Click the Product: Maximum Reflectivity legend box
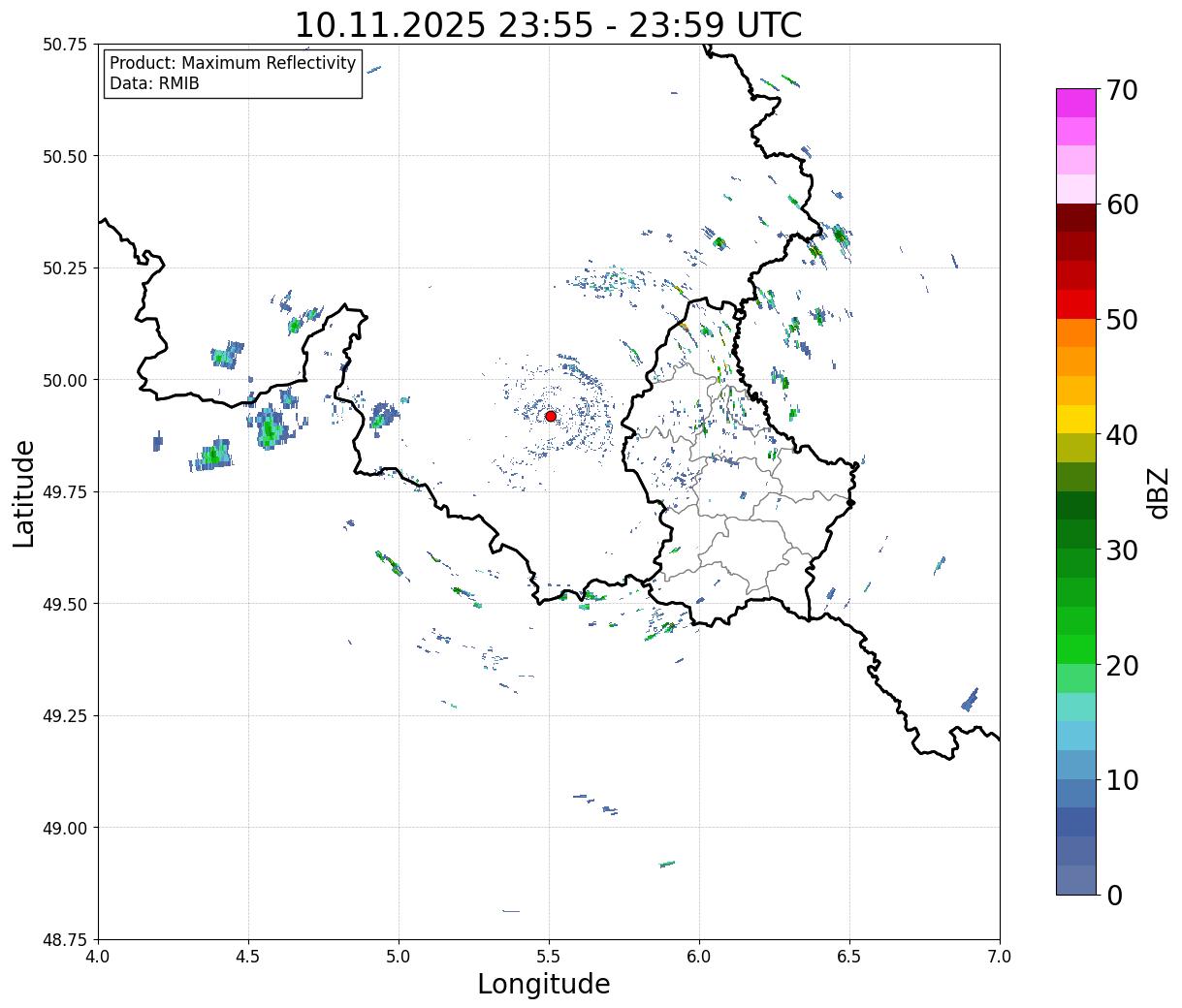The height and width of the screenshot is (1008, 1182). pyautogui.click(x=233, y=74)
